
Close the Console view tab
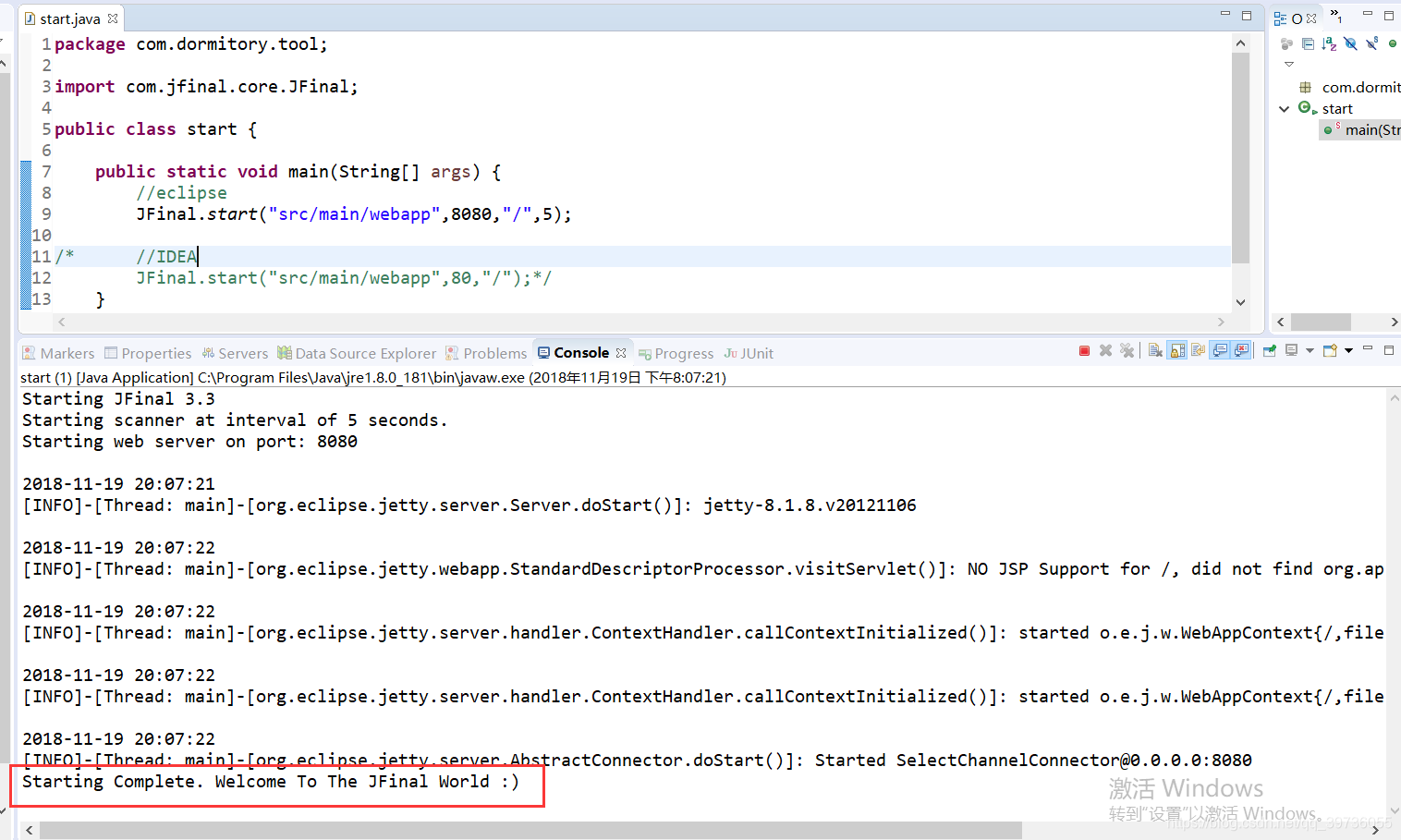click(621, 353)
